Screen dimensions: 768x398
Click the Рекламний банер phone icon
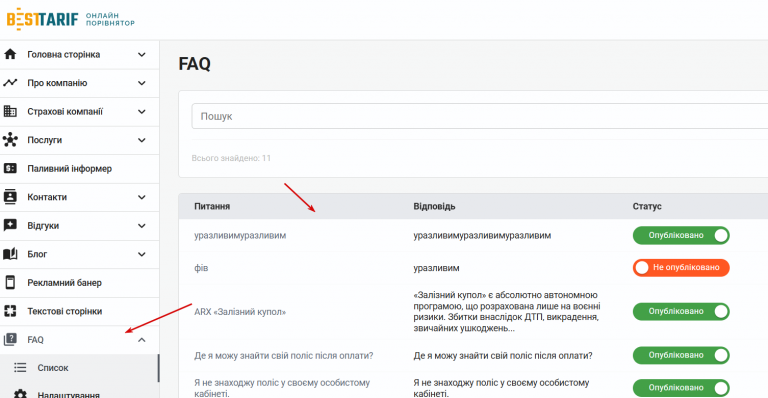tap(10, 282)
